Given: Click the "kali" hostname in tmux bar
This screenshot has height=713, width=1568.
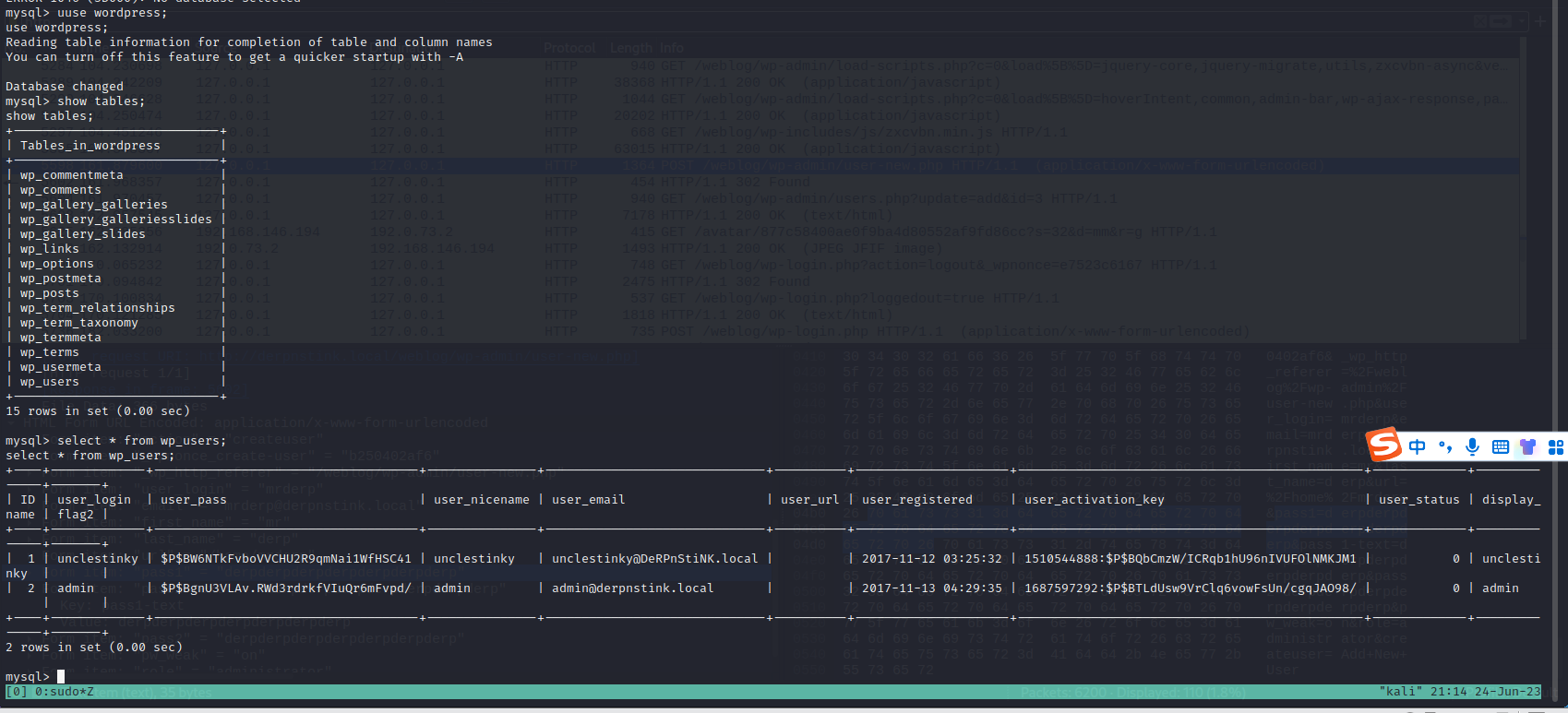Looking at the screenshot, I should click(x=1401, y=692).
